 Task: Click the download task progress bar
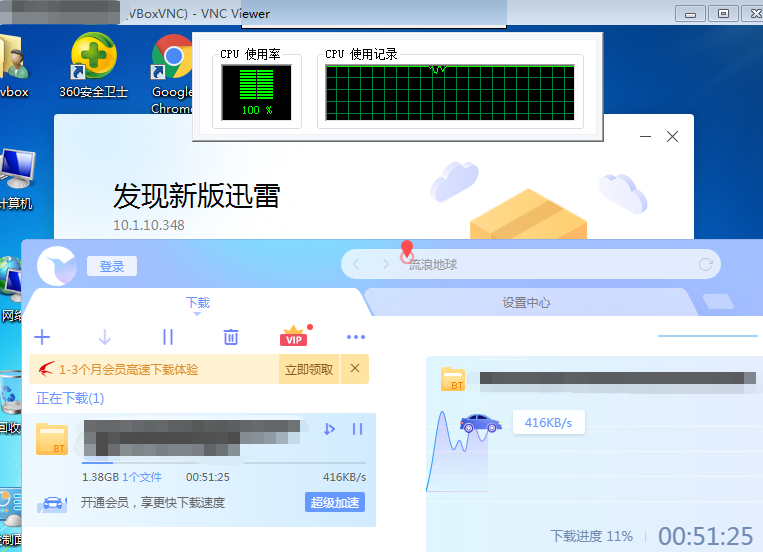pyautogui.click(x=224, y=462)
